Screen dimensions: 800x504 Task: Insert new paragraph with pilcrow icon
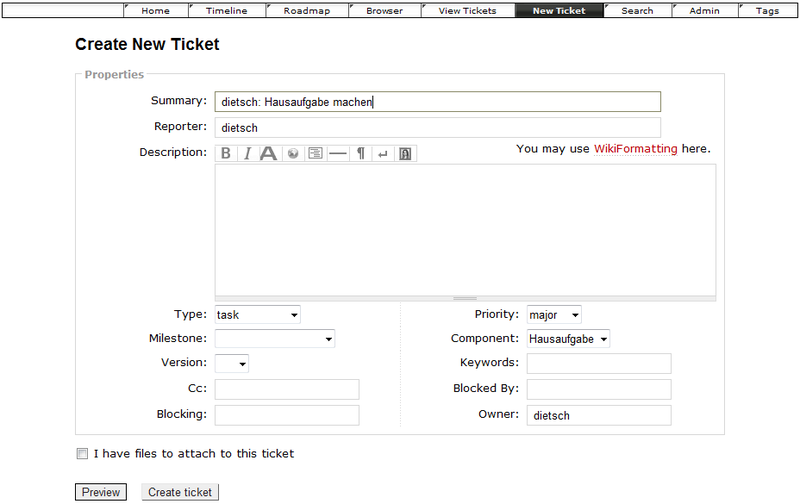pos(361,153)
